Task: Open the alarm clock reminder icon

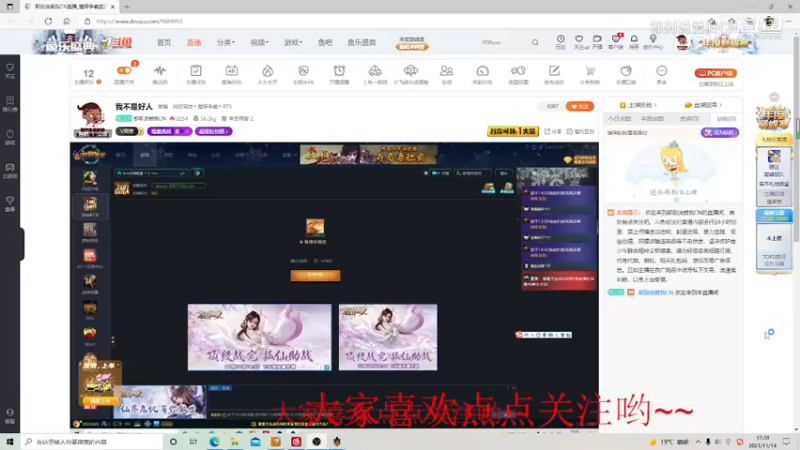Action: [339, 70]
